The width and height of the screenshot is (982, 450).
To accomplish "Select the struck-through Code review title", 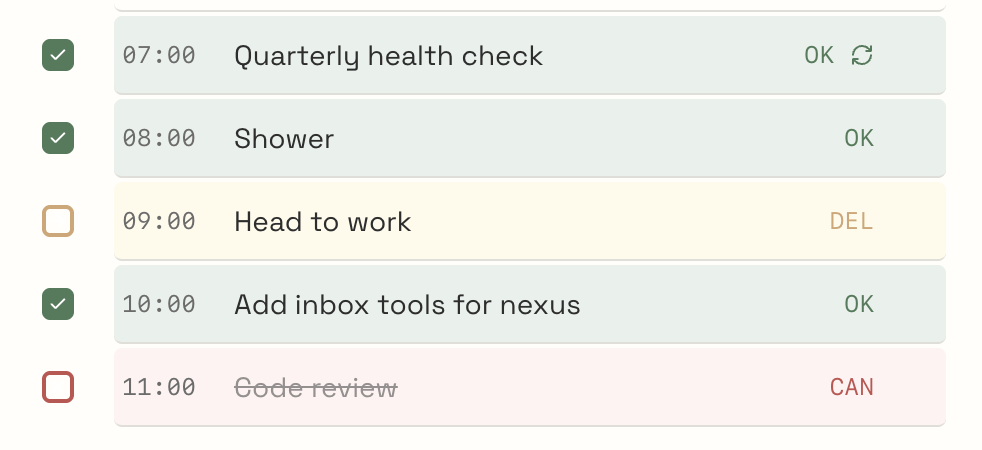I will [316, 387].
